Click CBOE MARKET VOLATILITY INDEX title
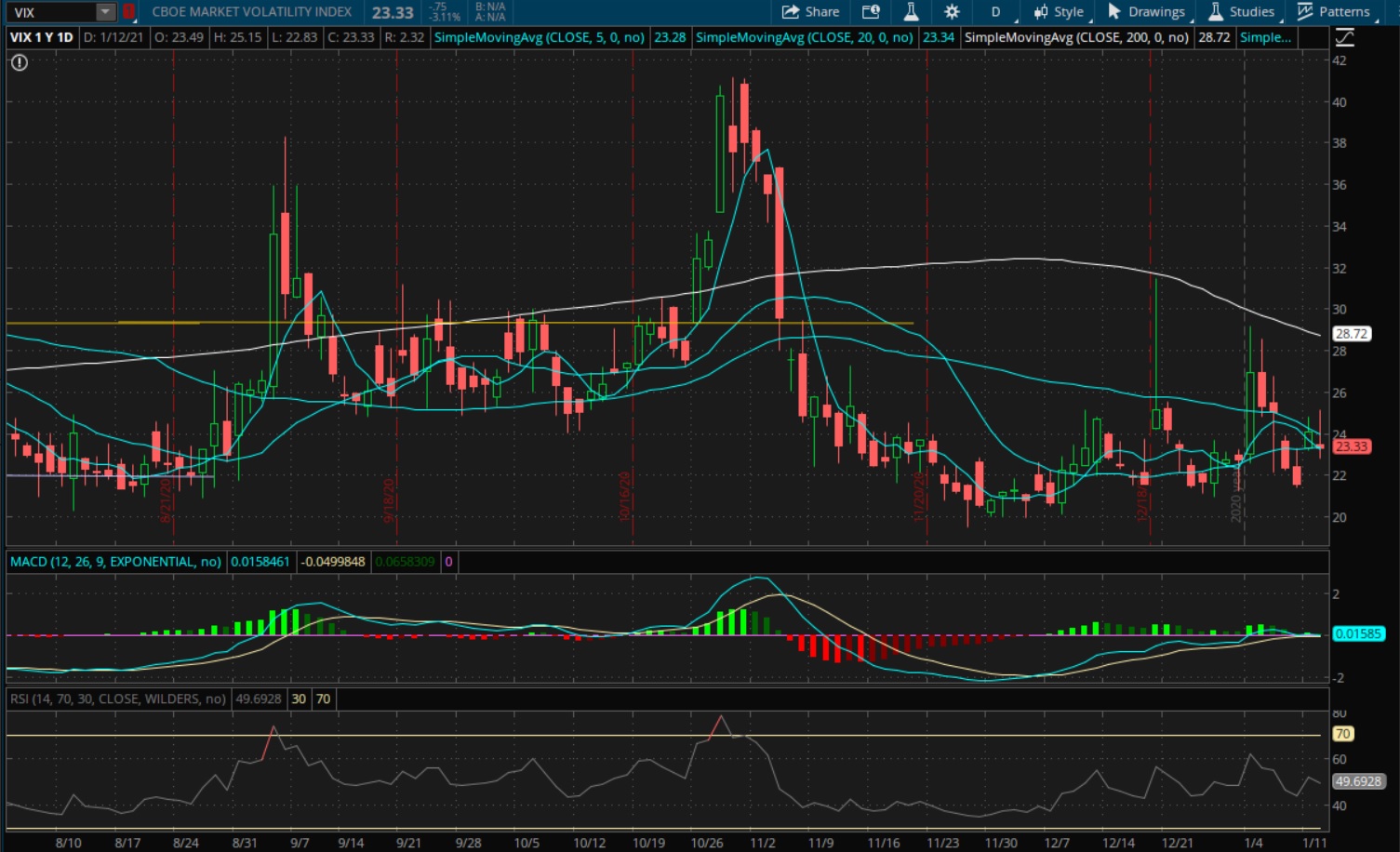Viewport: 1400px width, 852px height. pyautogui.click(x=252, y=12)
